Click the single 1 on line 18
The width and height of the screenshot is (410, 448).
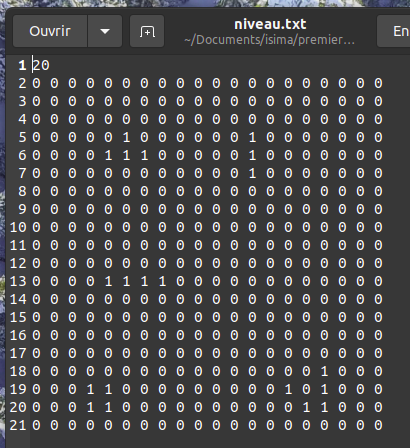click(324, 371)
